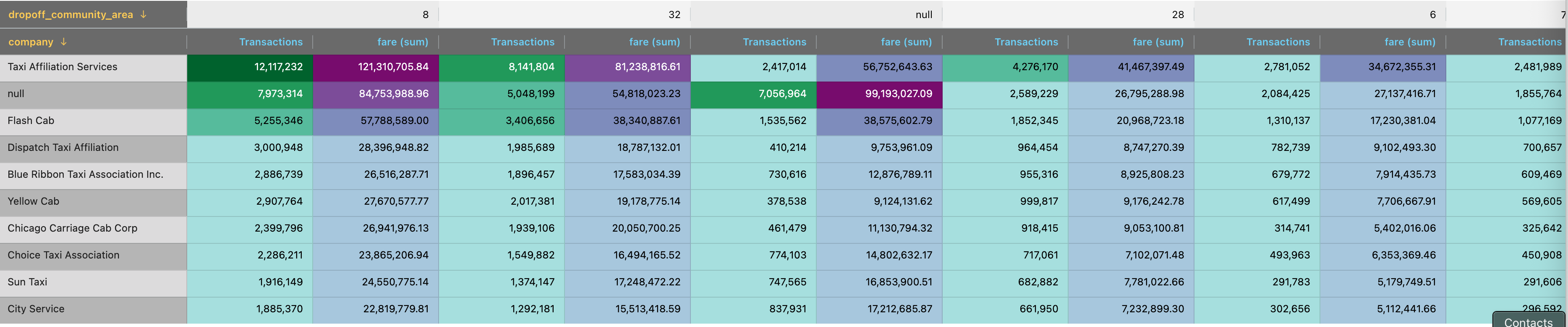The image size is (1568, 327).
Task: Select the Chicago Carriage Cab Corp row label
Action: coord(73,228)
